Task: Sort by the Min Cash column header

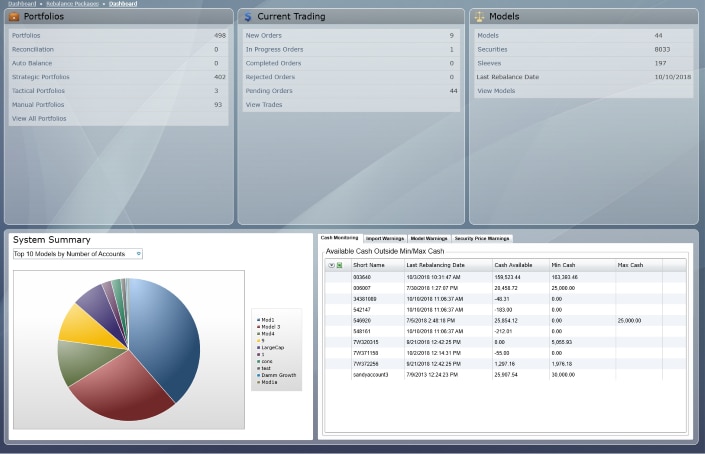Action: pos(582,265)
